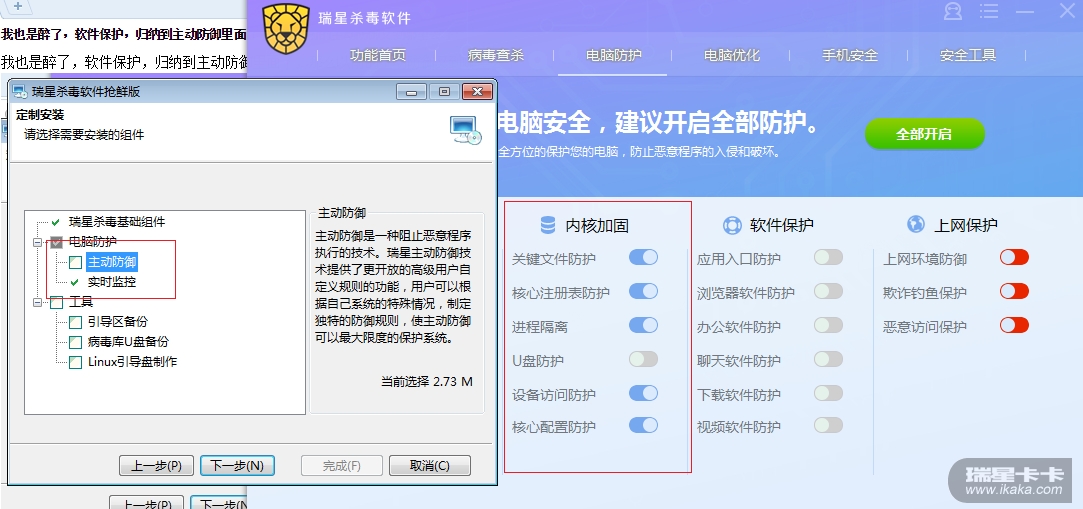Toggle 核心注册表防护 switch
The image size is (1083, 509).
point(643,291)
